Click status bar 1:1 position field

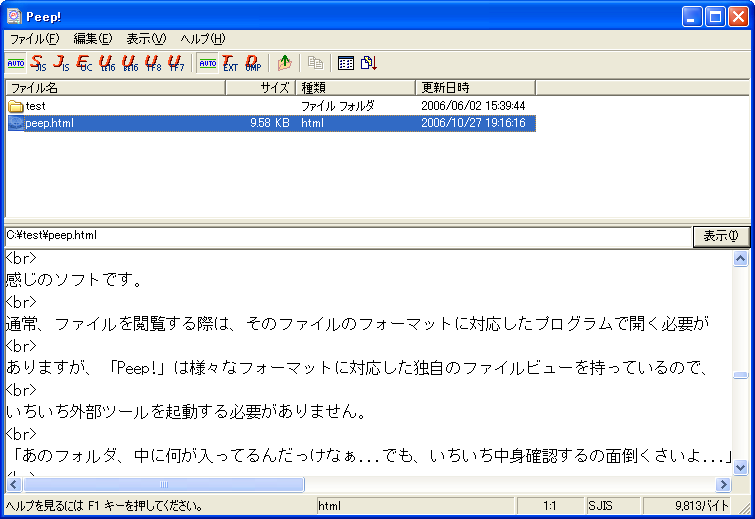click(x=549, y=506)
